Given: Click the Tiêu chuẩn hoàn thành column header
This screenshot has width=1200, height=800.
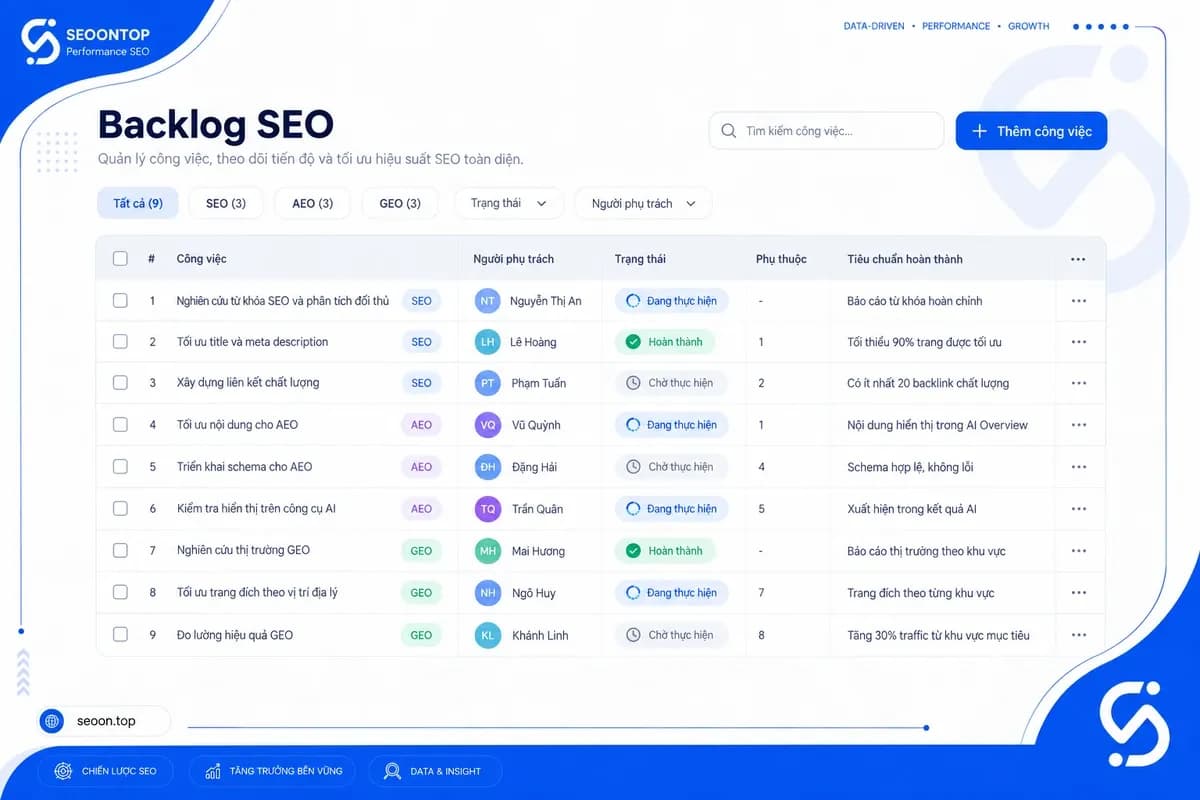Looking at the screenshot, I should (x=905, y=259).
